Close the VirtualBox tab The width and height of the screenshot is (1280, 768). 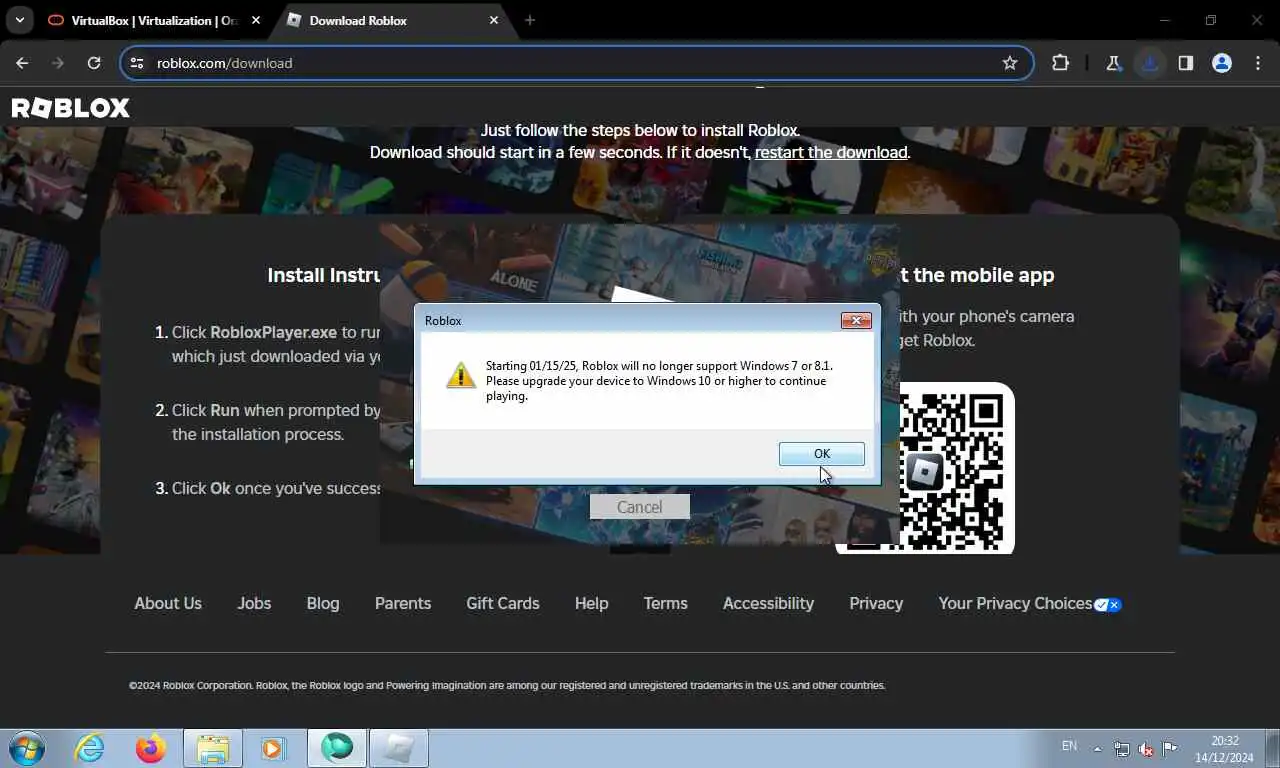tap(256, 20)
